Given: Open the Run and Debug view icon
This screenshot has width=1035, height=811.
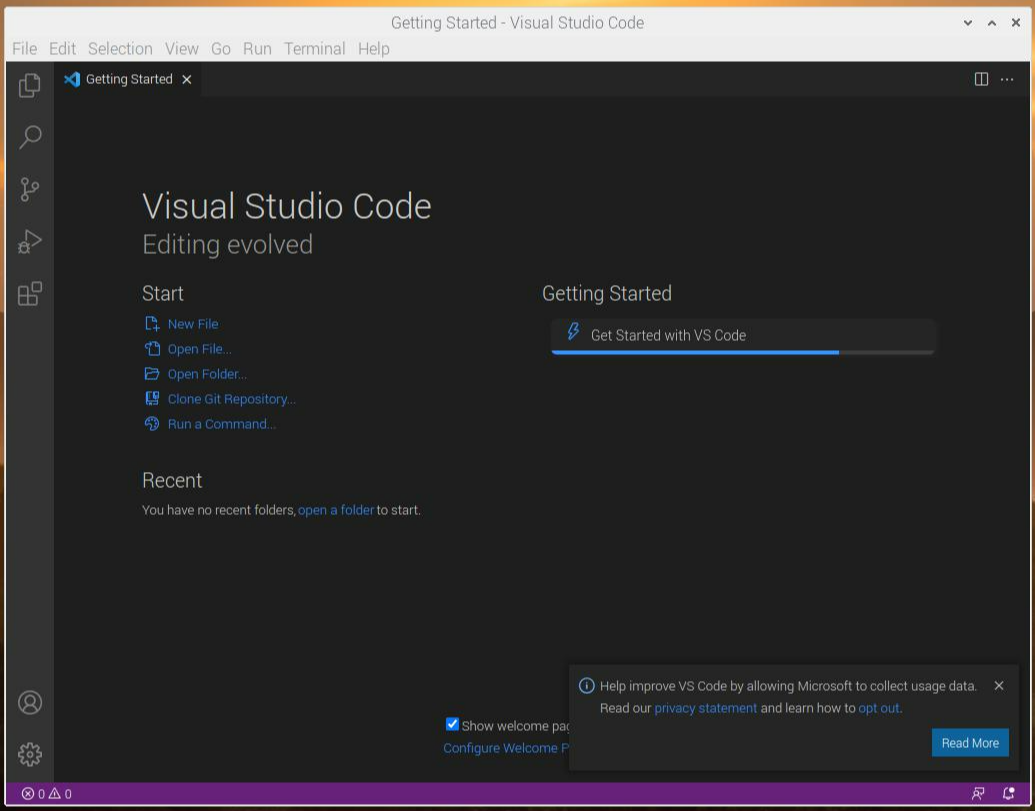Looking at the screenshot, I should [x=30, y=242].
